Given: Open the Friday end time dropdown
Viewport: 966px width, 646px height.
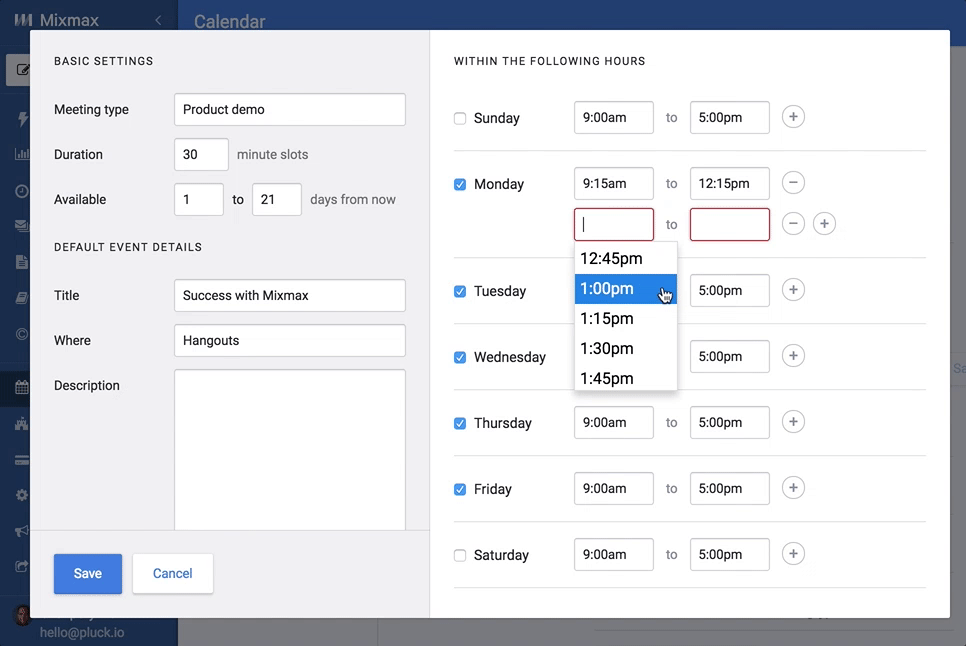Looking at the screenshot, I should pos(729,488).
